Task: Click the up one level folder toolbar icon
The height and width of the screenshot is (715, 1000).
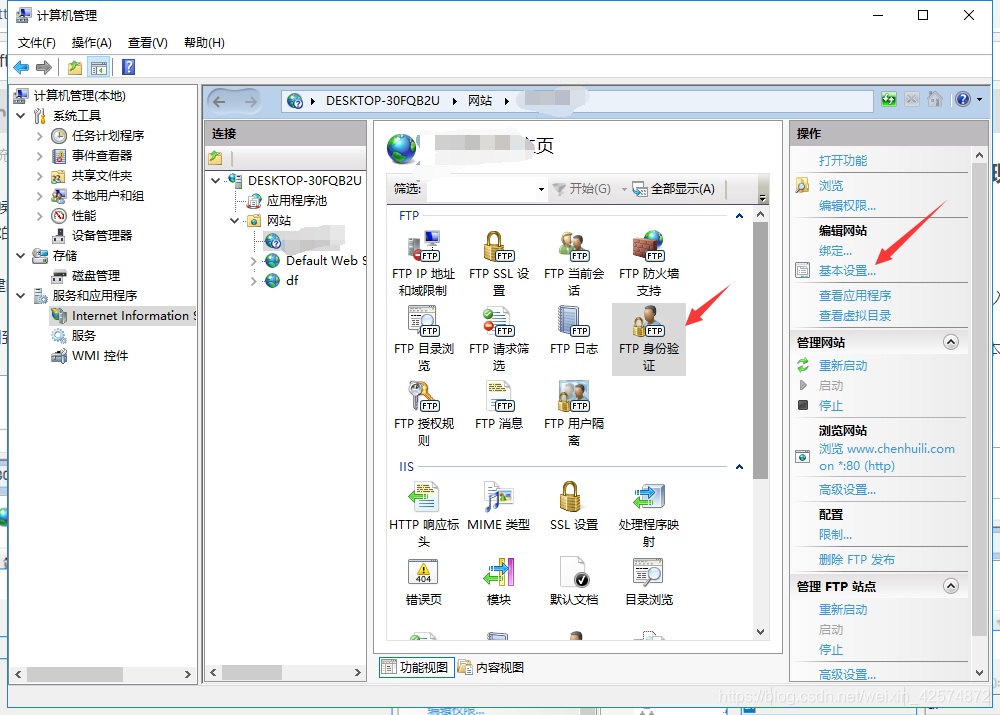Action: 75,67
